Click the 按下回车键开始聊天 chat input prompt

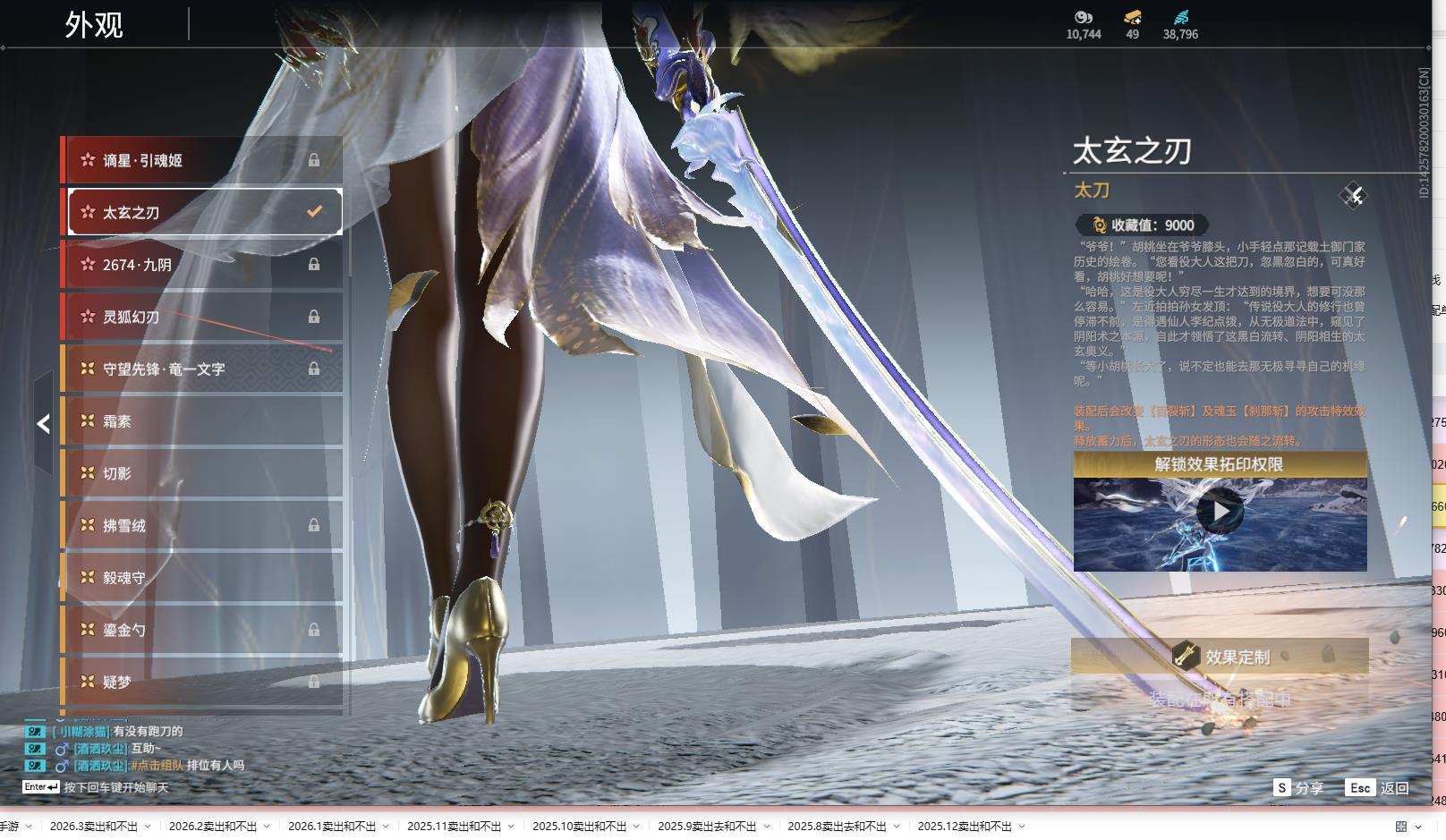point(115,787)
